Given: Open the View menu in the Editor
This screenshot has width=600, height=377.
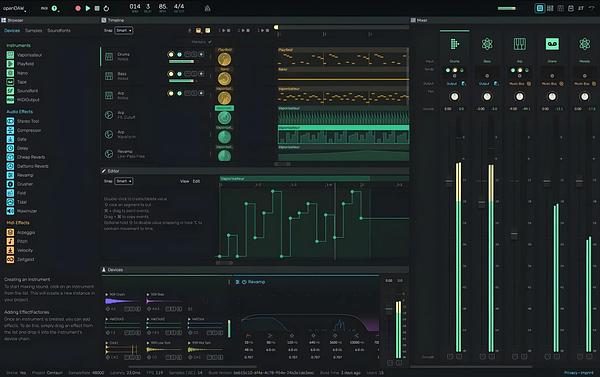Looking at the screenshot, I should pyautogui.click(x=184, y=181).
